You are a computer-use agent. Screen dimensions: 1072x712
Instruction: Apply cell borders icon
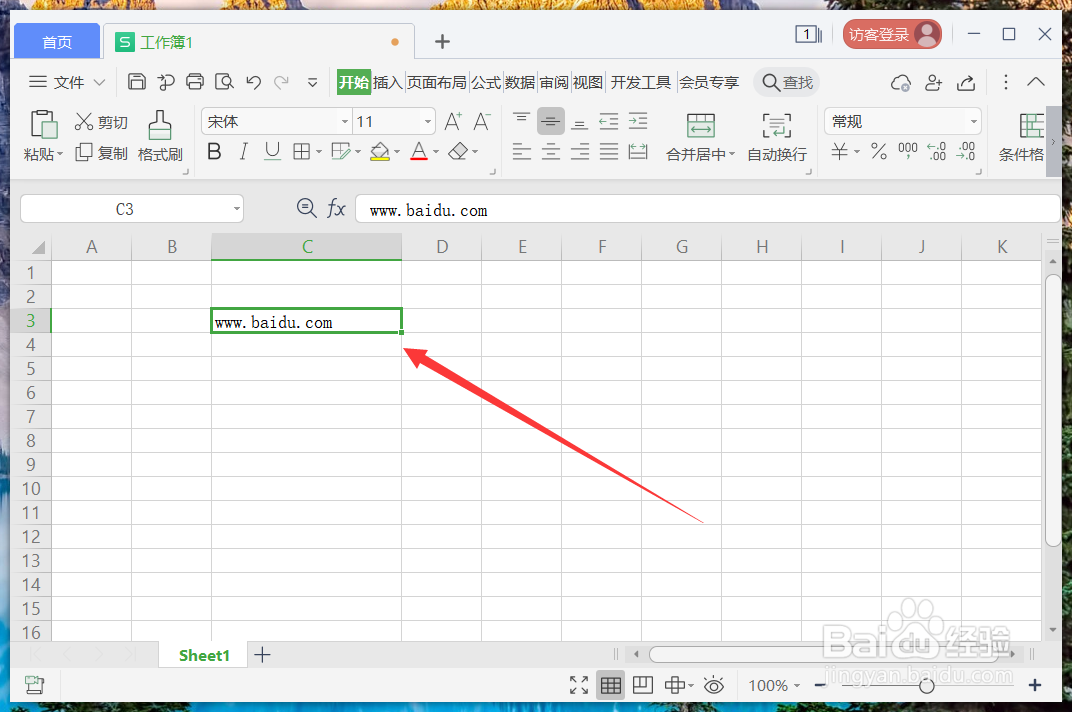301,151
